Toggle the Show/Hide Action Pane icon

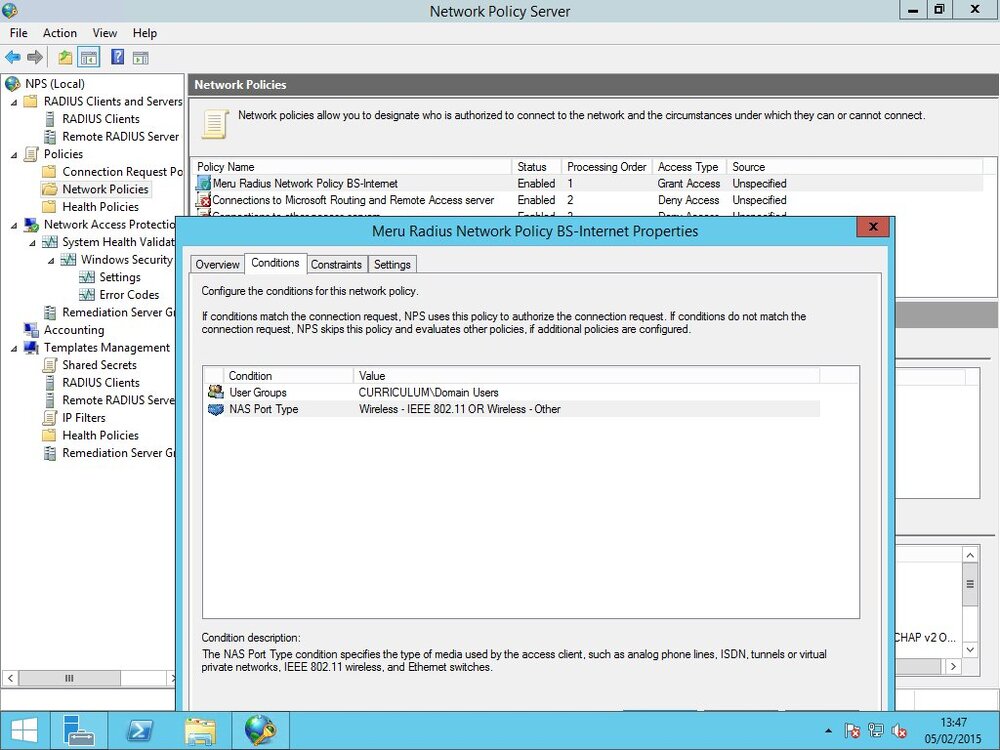(141, 58)
